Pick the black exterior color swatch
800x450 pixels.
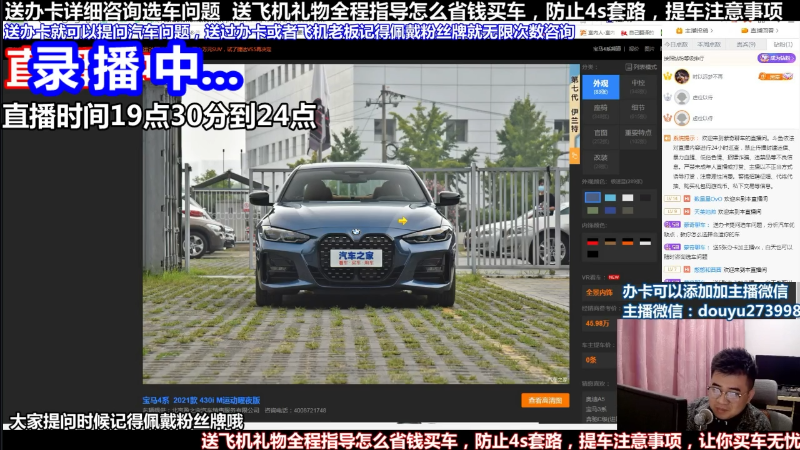(645, 197)
